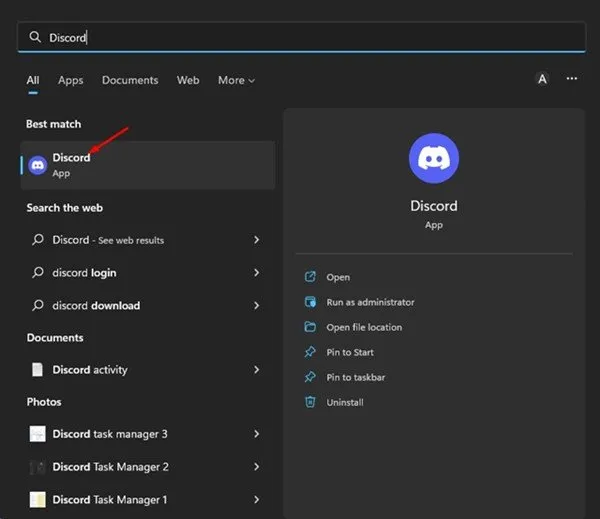The height and width of the screenshot is (519, 600).
Task: Click search icon beside 'Discord - See web results'
Action: 38,240
